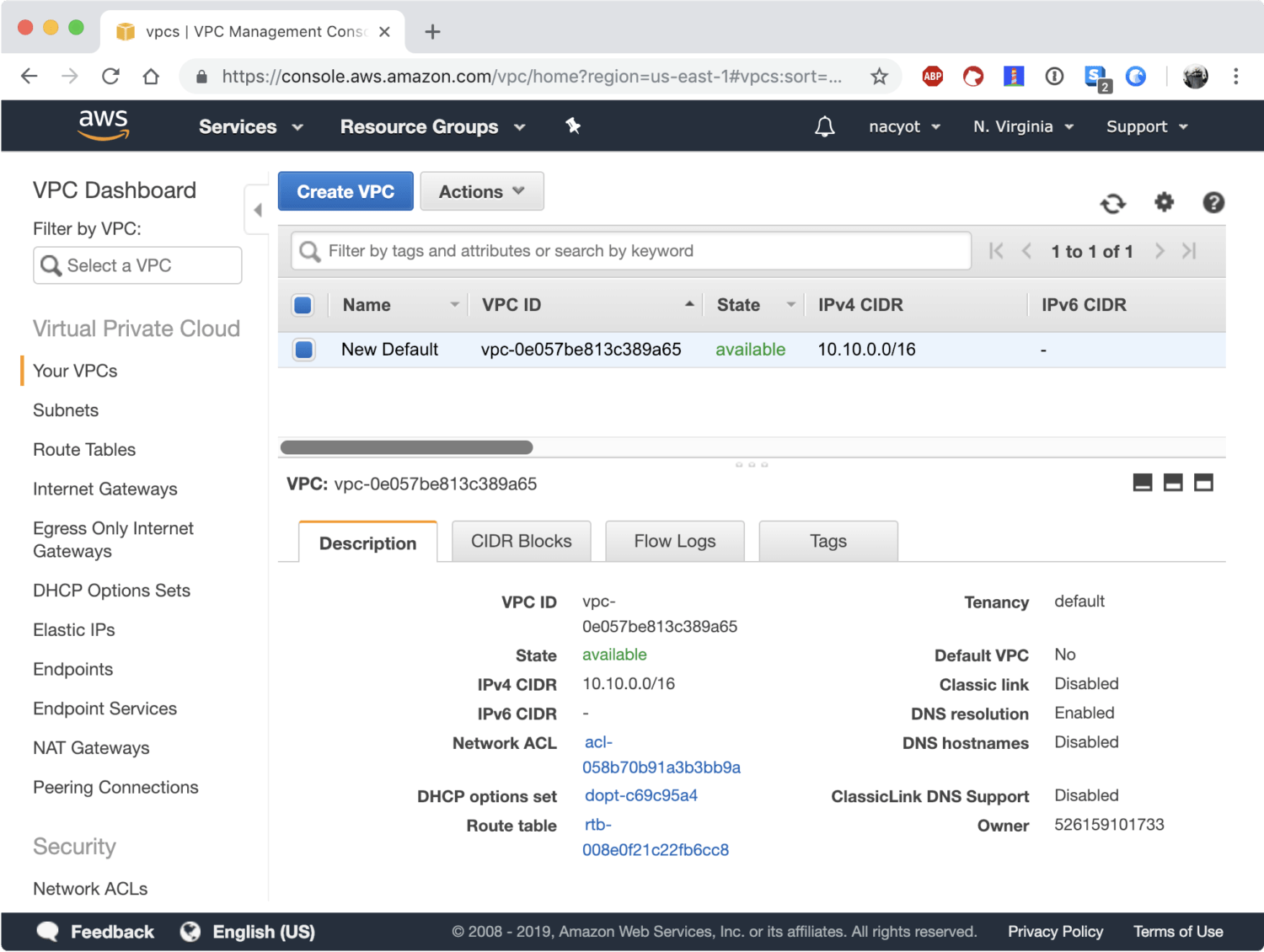Open Route Tables in the sidebar
The height and width of the screenshot is (952, 1264).
pos(84,450)
